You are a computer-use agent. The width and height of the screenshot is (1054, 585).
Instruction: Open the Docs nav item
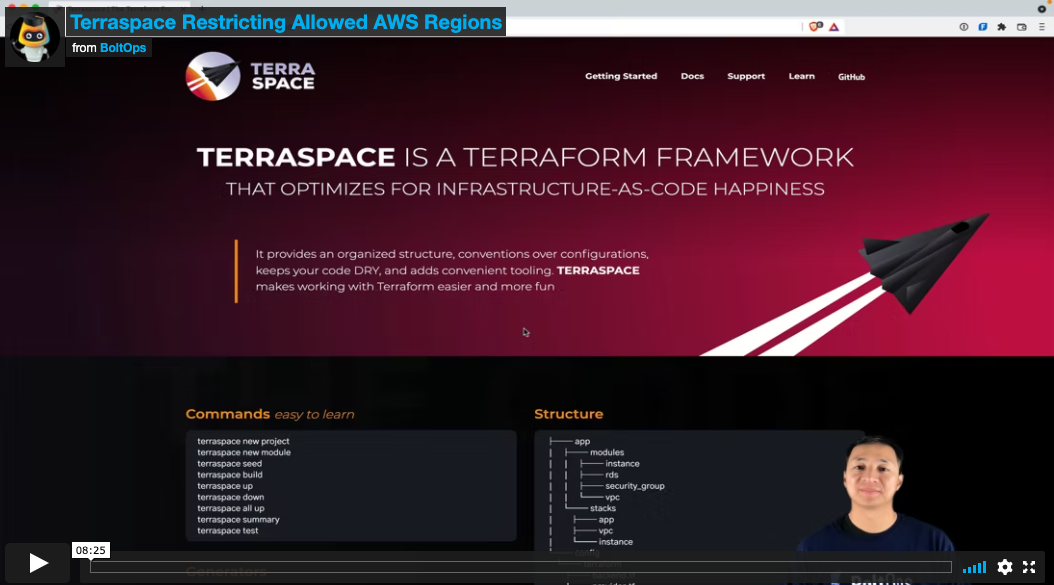coord(692,76)
